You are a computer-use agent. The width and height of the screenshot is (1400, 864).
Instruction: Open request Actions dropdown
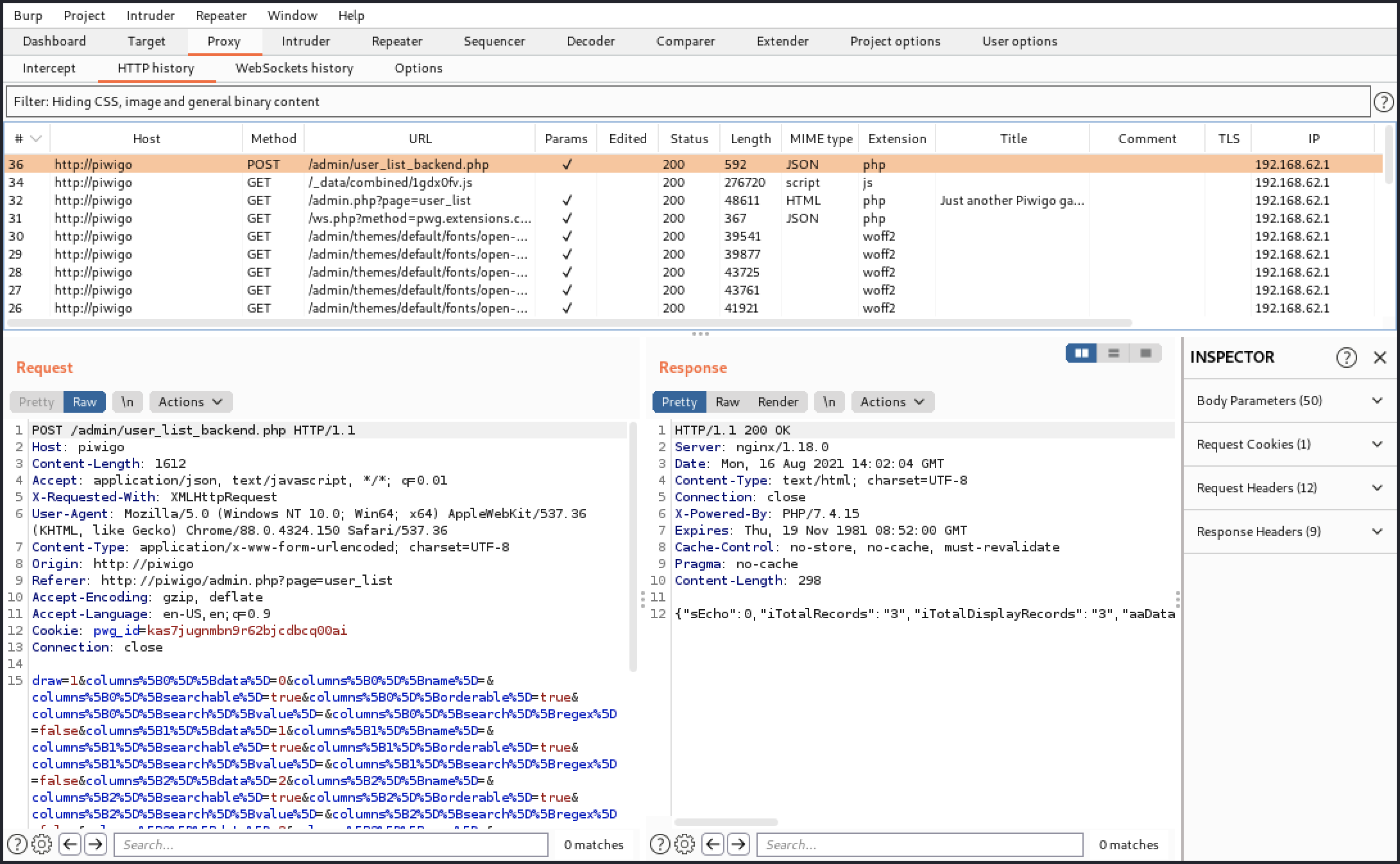[191, 402]
